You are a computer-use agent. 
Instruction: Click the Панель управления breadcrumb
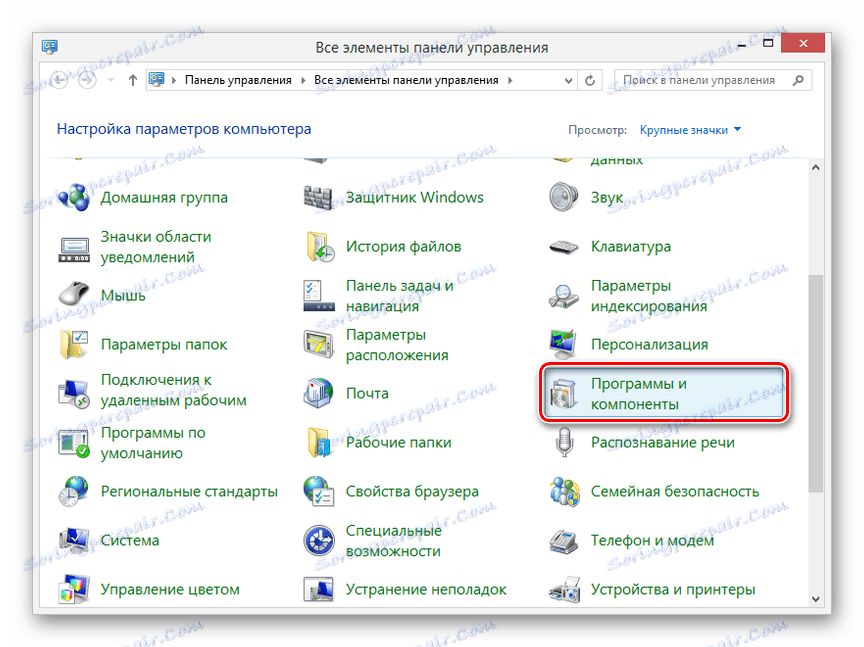click(x=238, y=80)
